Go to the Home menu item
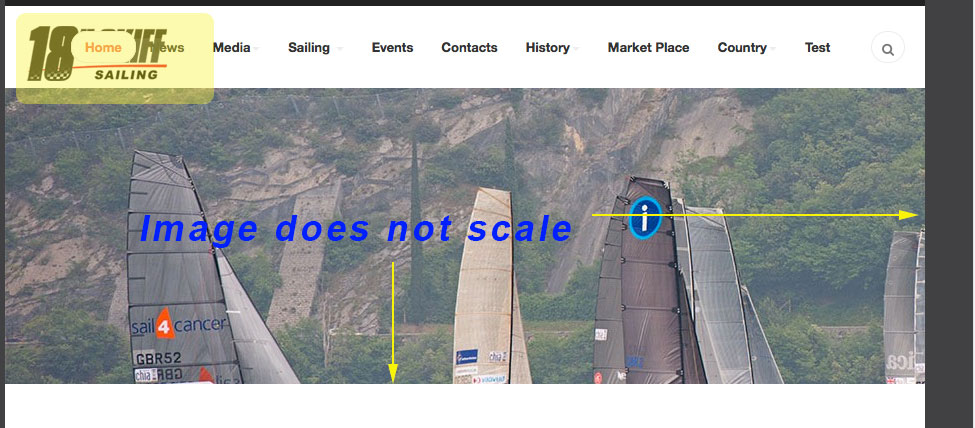 pyautogui.click(x=103, y=48)
